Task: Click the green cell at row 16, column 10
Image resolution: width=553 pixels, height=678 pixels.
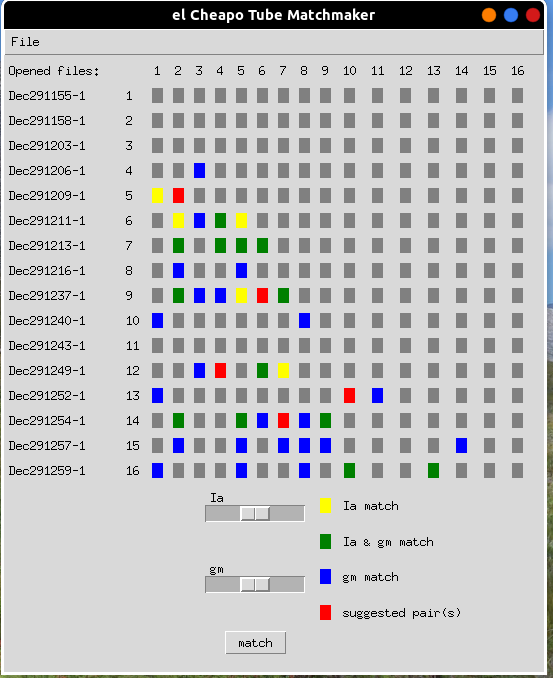Action: pos(349,470)
